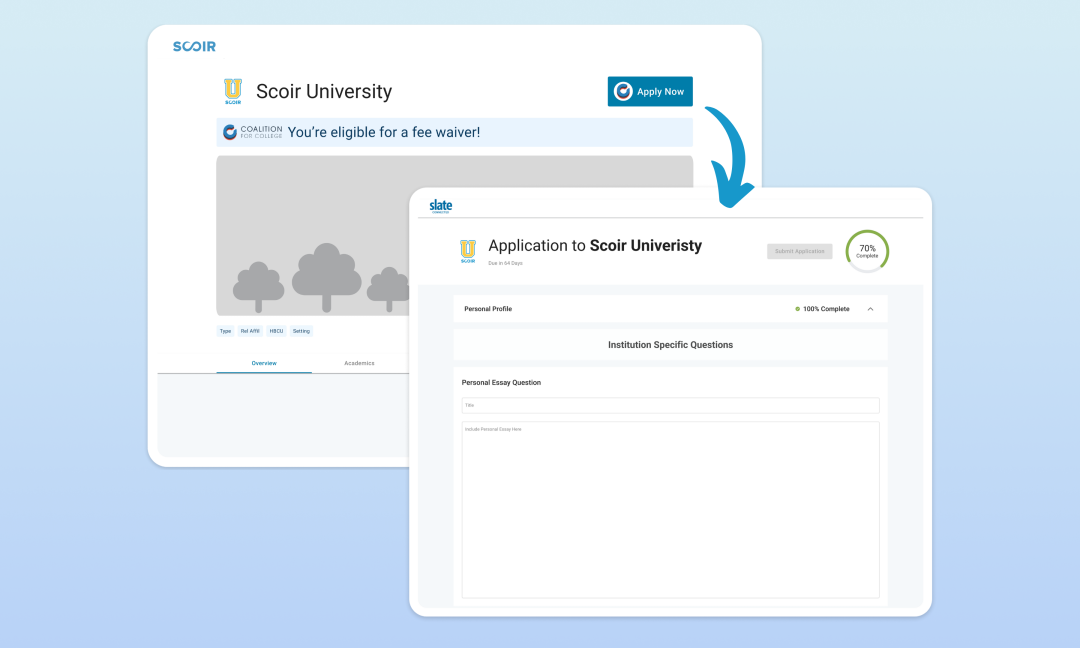Select the HBCU tag chip

276,330
